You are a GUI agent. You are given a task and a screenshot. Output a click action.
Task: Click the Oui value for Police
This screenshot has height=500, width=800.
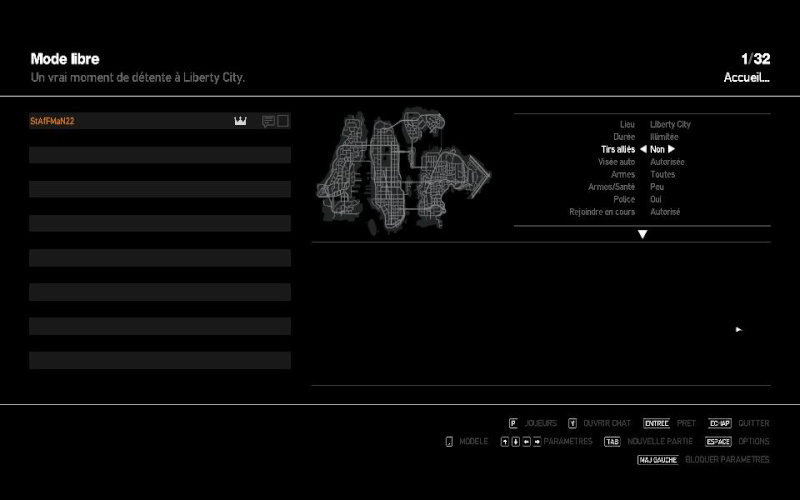pyautogui.click(x=656, y=199)
